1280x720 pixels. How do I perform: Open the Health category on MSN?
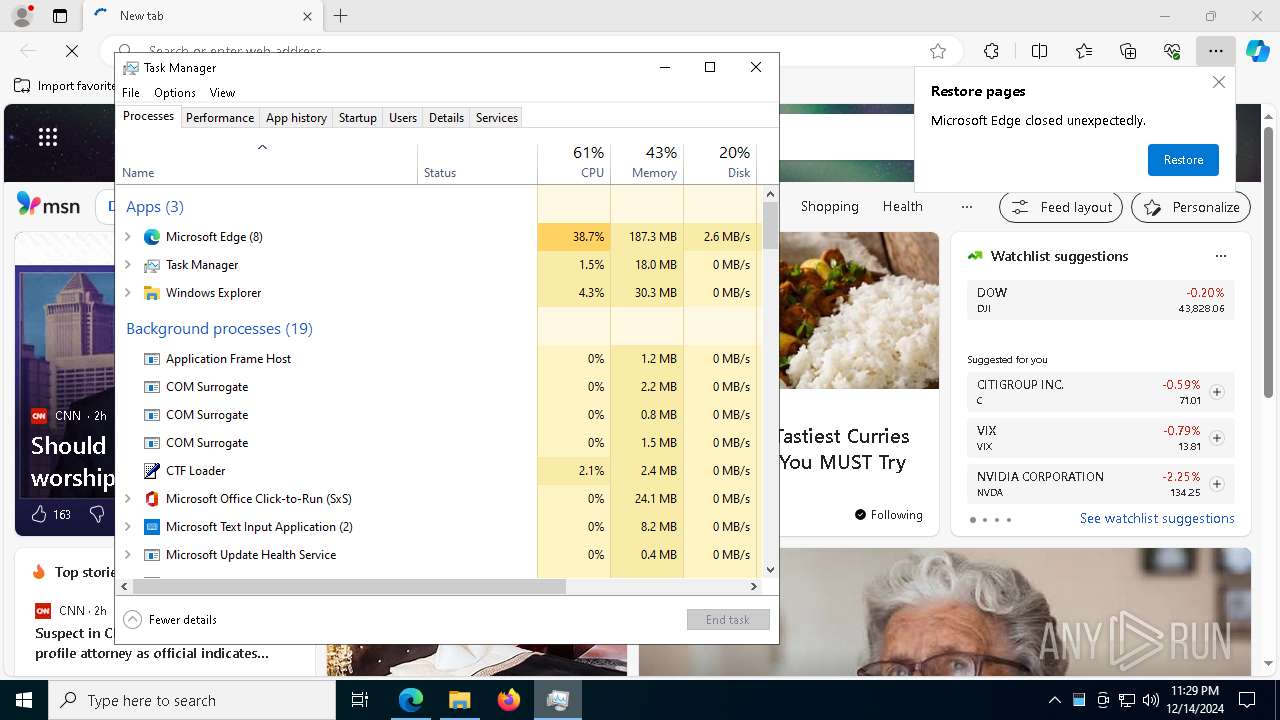pos(902,206)
